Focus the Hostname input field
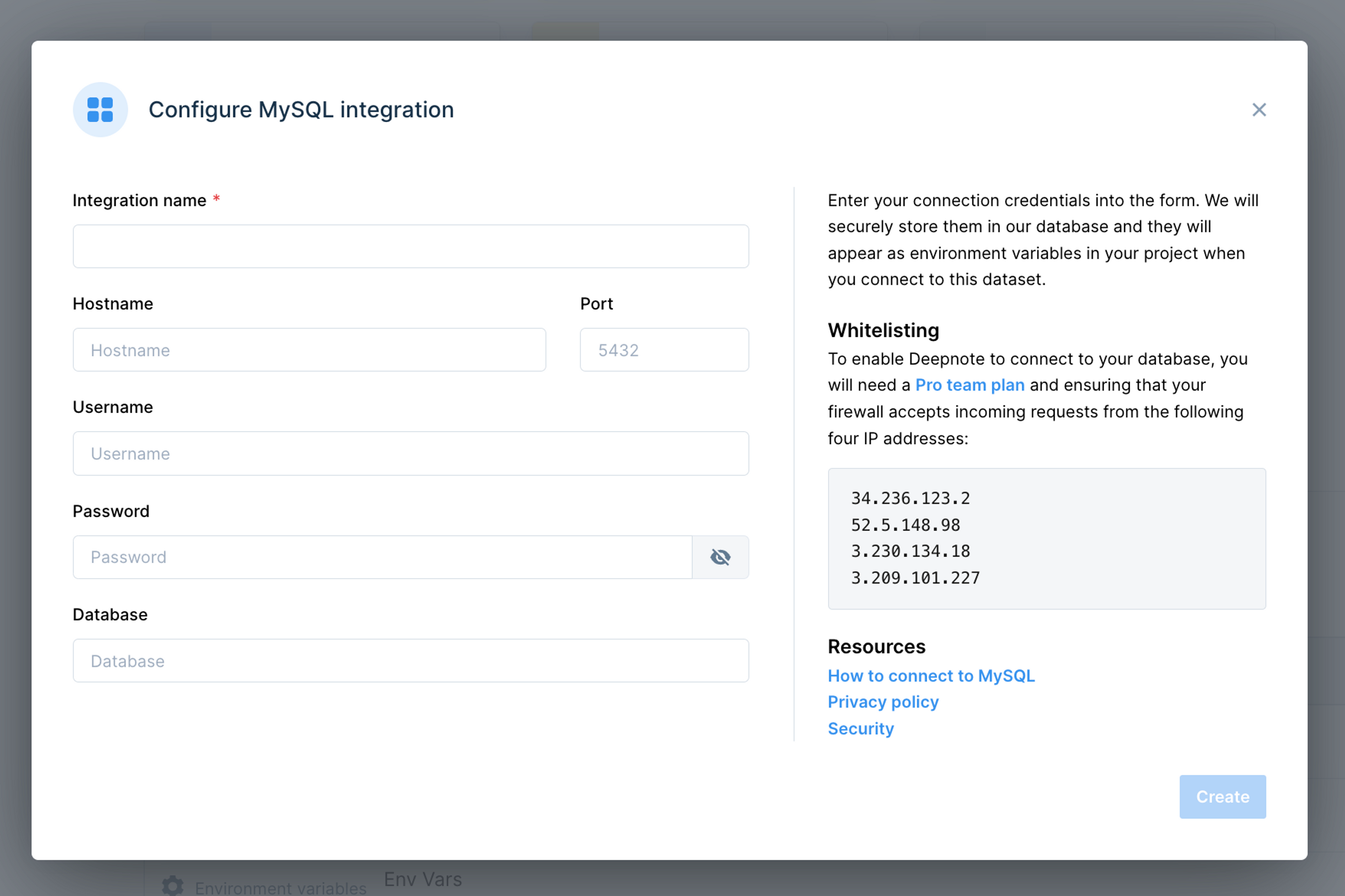The image size is (1345, 896). pyautogui.click(x=309, y=350)
